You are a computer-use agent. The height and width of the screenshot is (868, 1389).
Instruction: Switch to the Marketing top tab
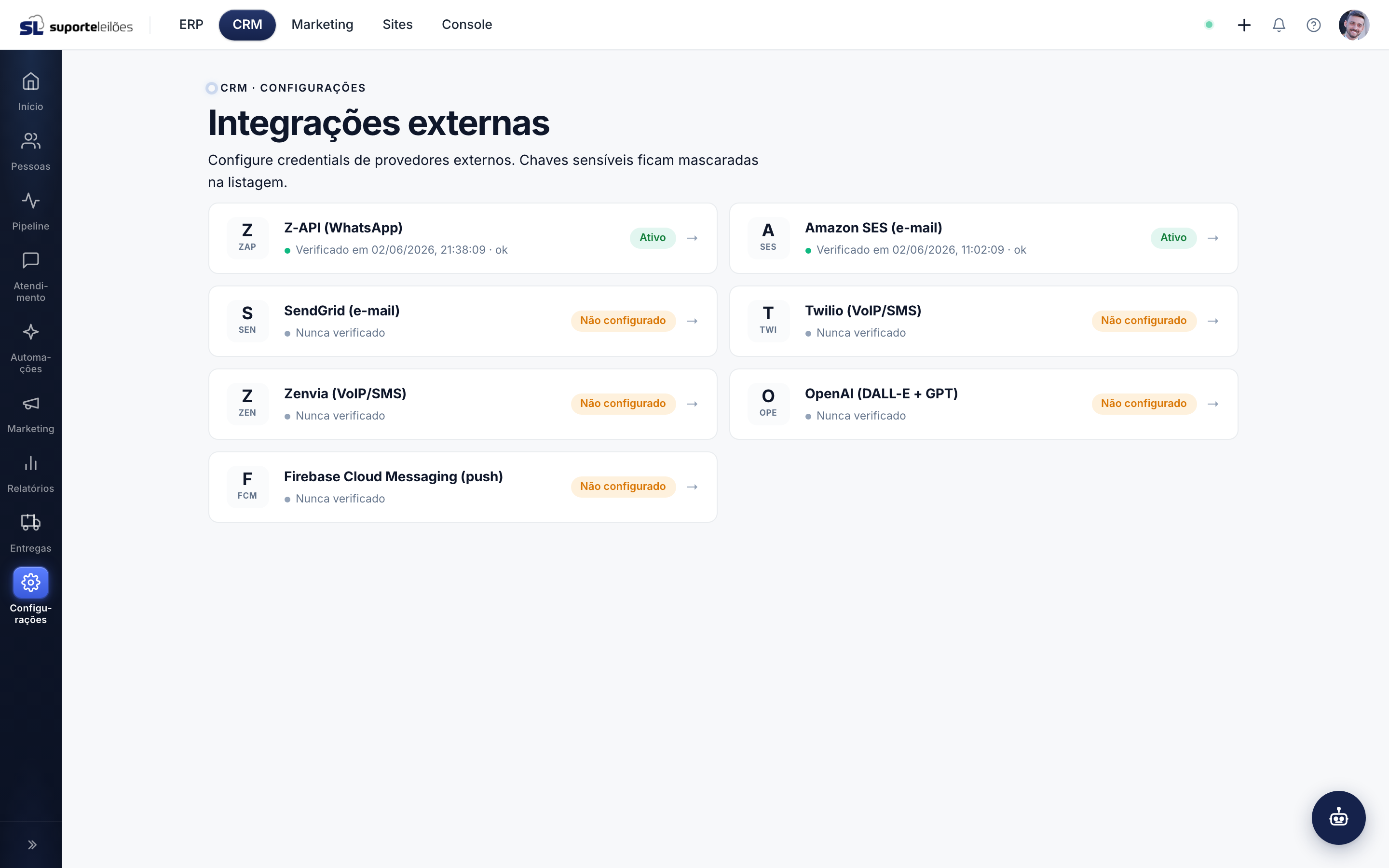(322, 25)
